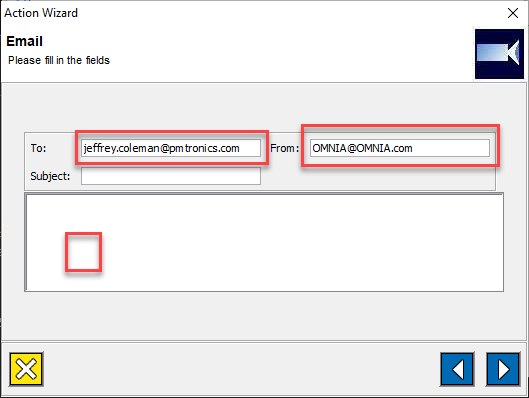Click the camera icon in the header
The width and height of the screenshot is (529, 398).
[x=499, y=54]
